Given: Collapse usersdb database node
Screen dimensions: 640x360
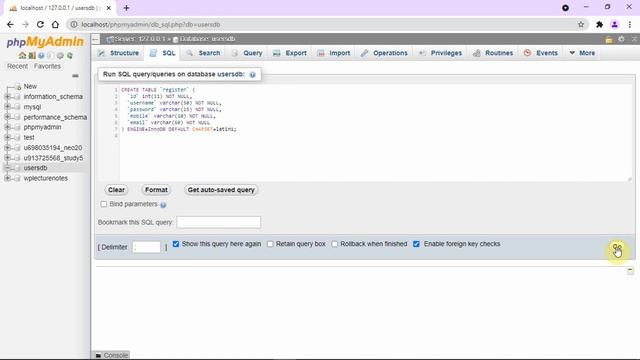Looking at the screenshot, I should 7,168.
